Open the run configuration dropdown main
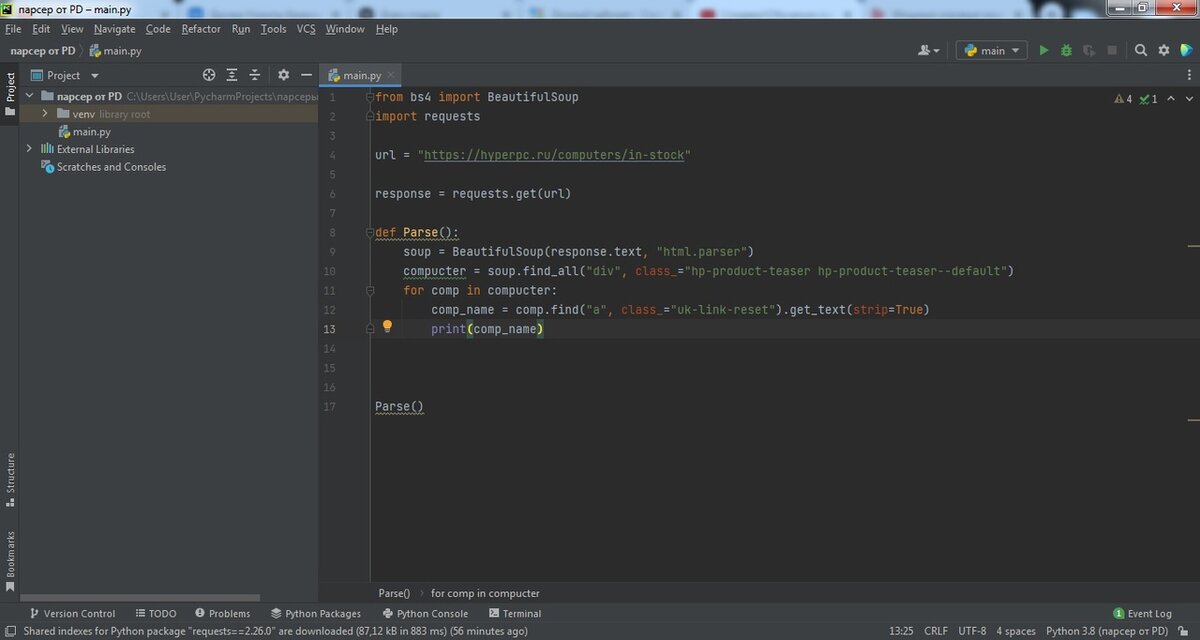The height and width of the screenshot is (640, 1200). tap(992, 50)
